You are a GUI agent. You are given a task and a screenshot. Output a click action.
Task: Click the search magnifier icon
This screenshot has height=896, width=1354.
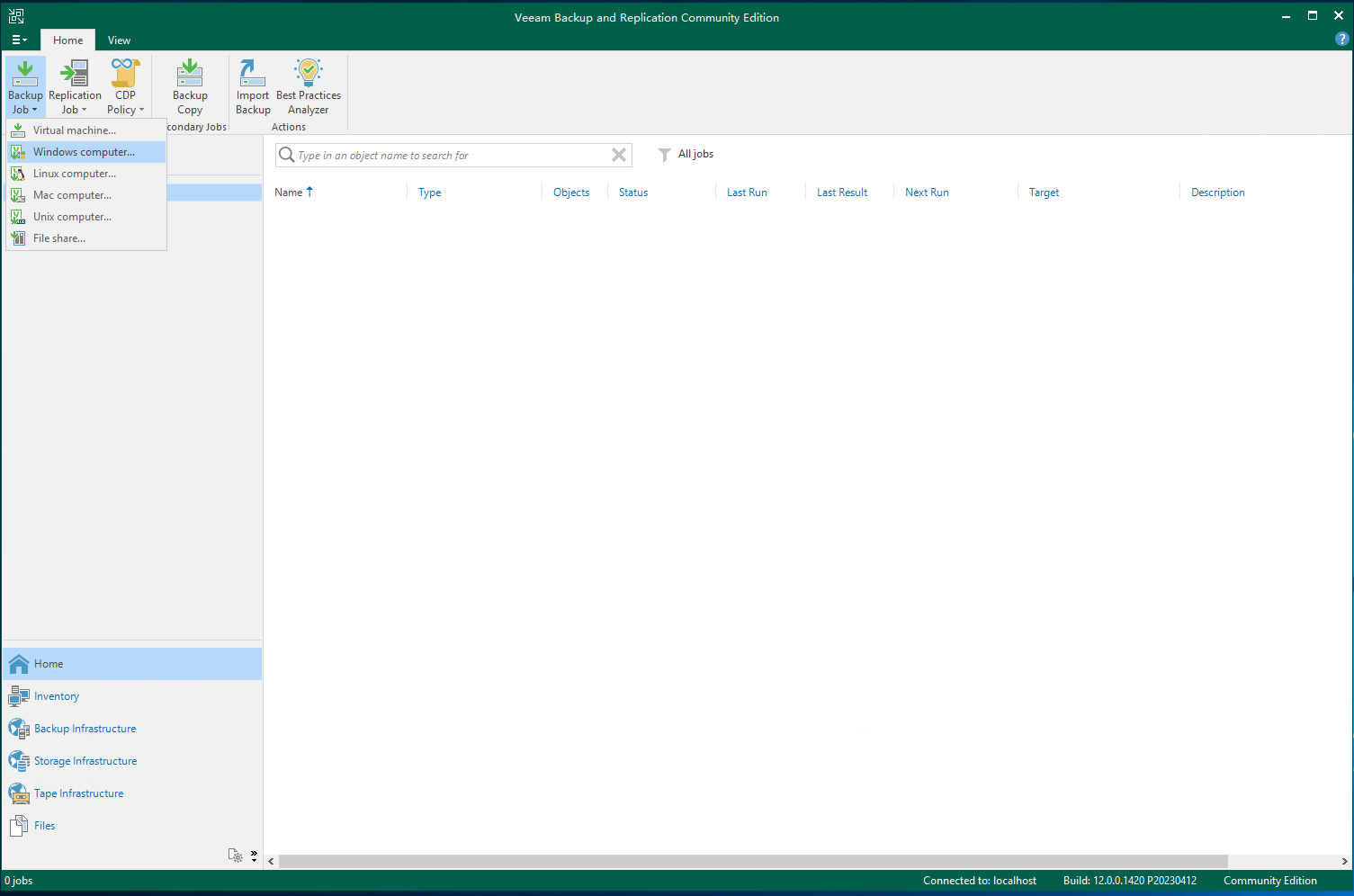click(286, 155)
